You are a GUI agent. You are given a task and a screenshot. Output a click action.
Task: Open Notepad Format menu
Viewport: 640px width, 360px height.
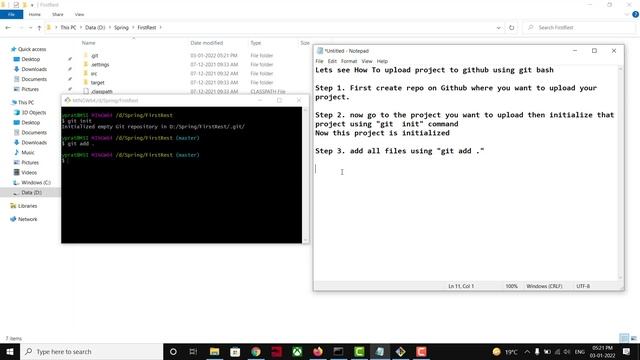tap(349, 61)
